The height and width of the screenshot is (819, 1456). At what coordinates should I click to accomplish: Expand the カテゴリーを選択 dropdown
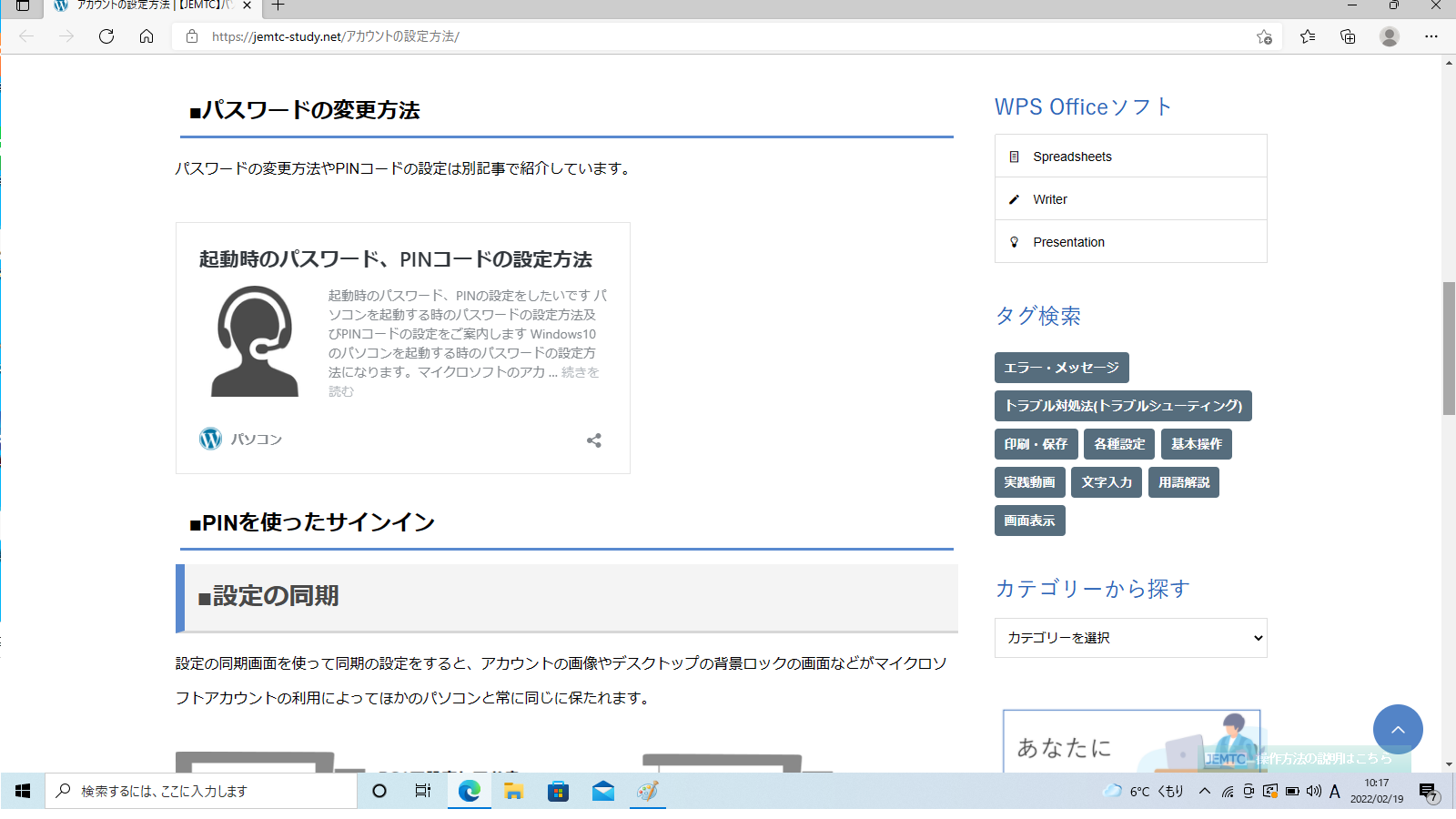click(x=1130, y=638)
